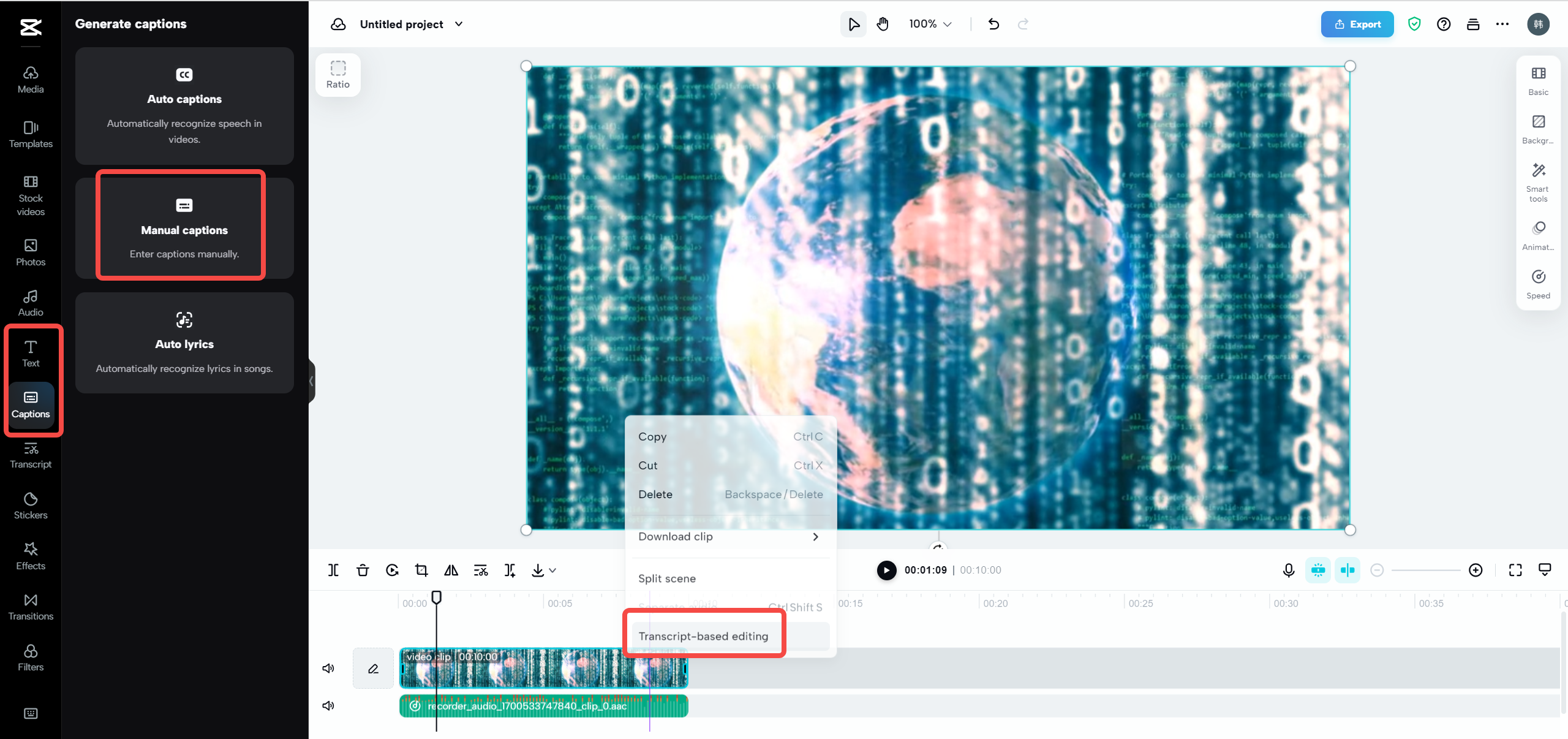Click the Export button

point(1357,24)
